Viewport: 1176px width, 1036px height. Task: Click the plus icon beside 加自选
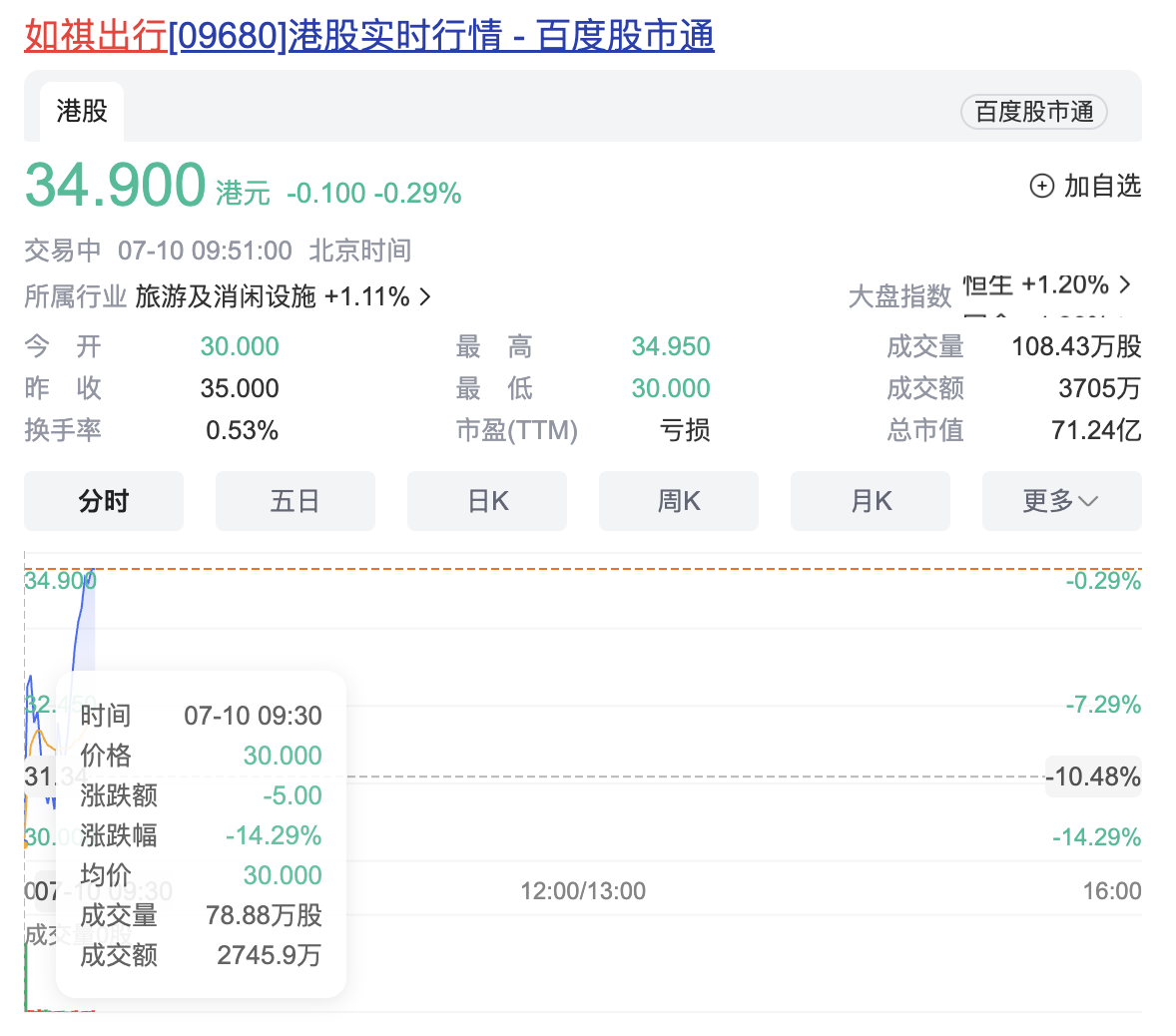coord(1042,186)
